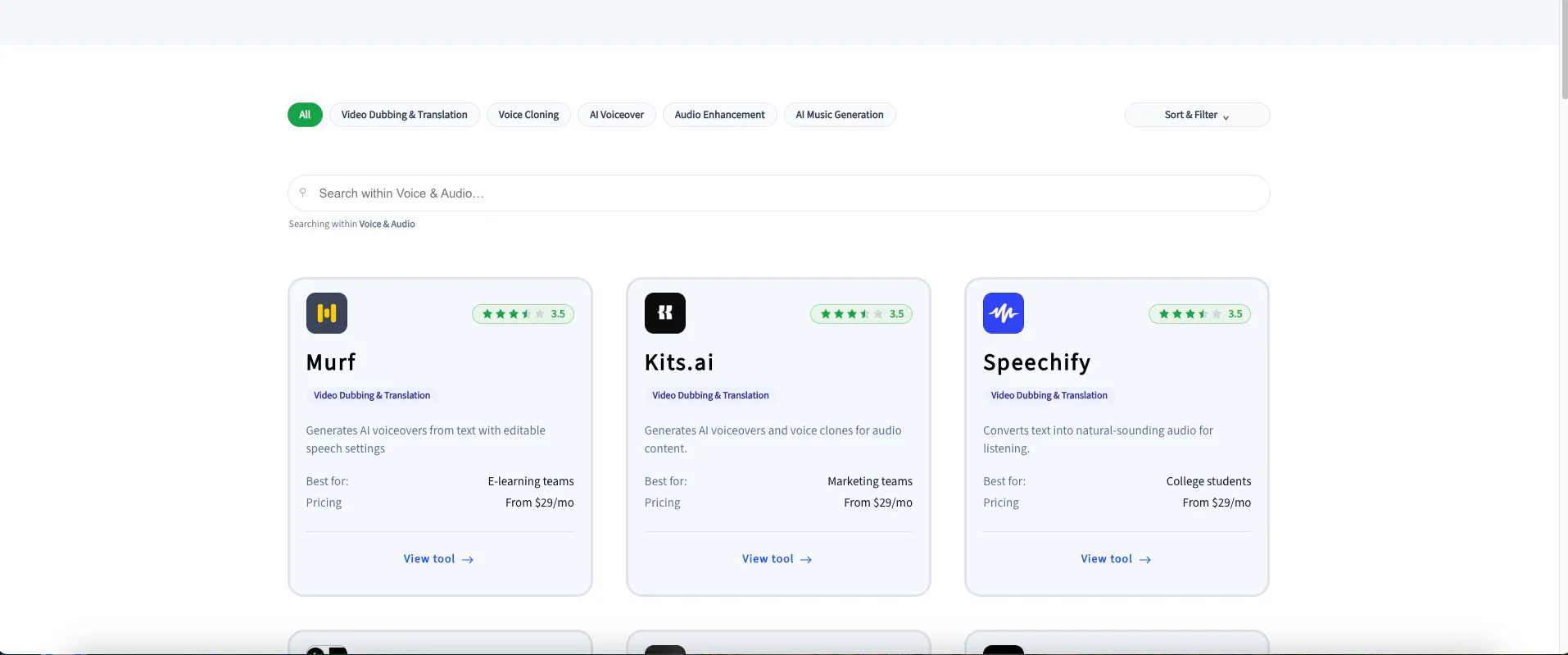Screen dimensions: 1568x655
Task: Filter by AI Music Generation
Action: click(840, 115)
